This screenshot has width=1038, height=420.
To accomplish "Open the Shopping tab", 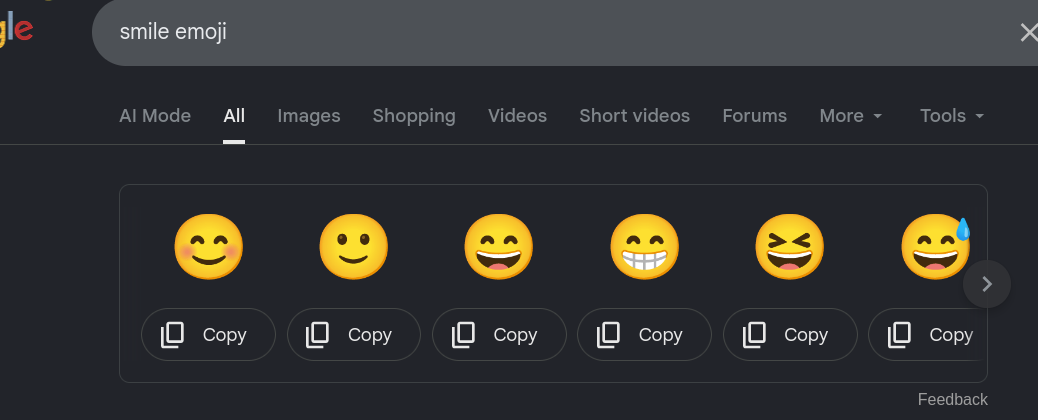I will pyautogui.click(x=414, y=116).
